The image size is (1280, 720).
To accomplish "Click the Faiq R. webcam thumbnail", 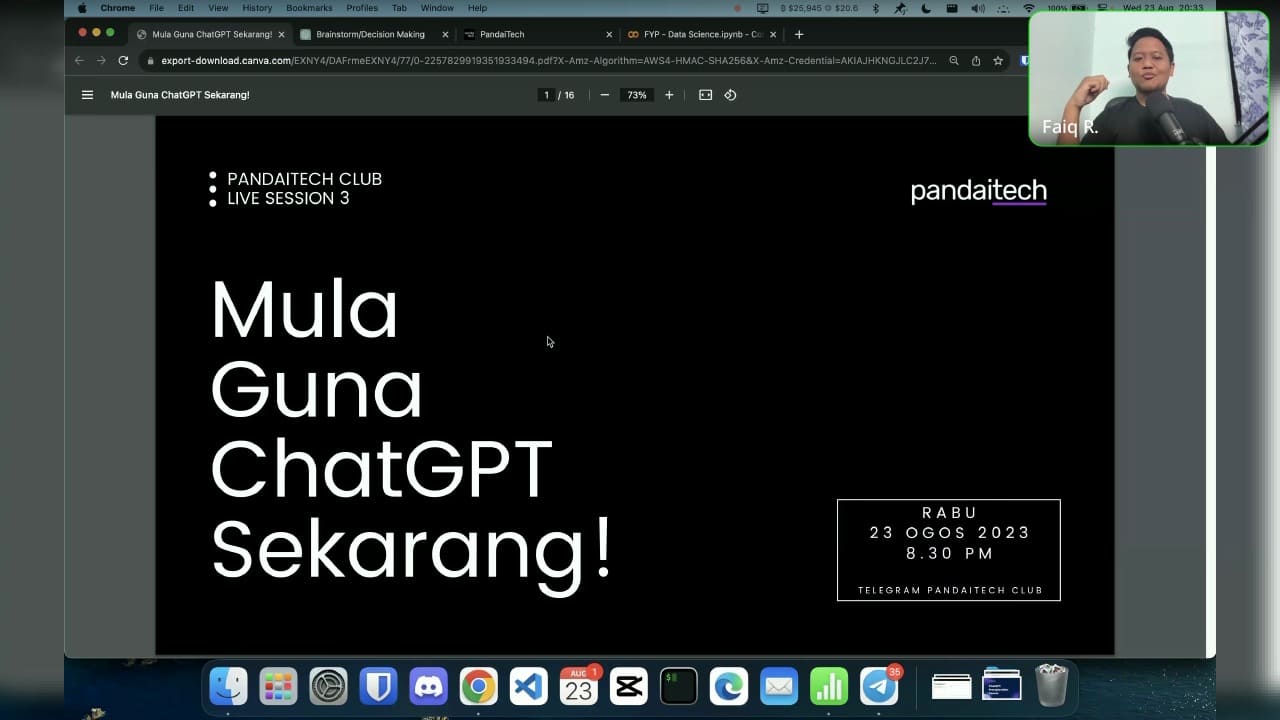I will click(x=1148, y=80).
